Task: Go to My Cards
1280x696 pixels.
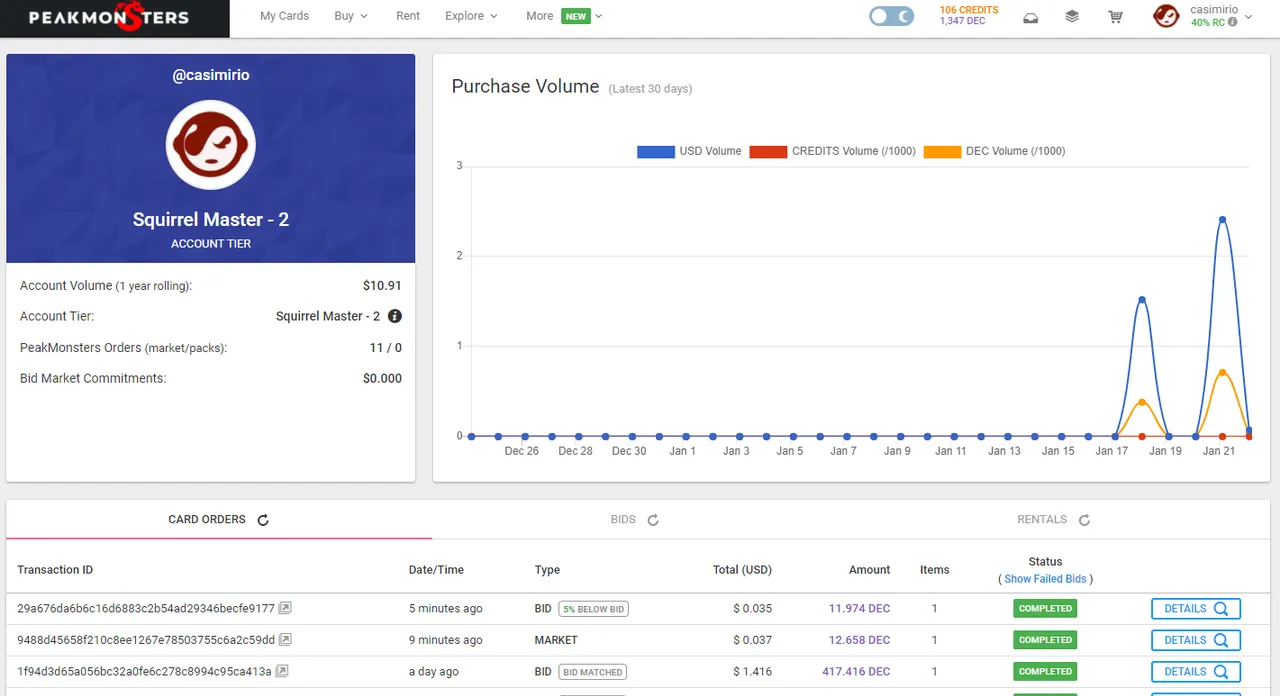Action: pos(284,16)
